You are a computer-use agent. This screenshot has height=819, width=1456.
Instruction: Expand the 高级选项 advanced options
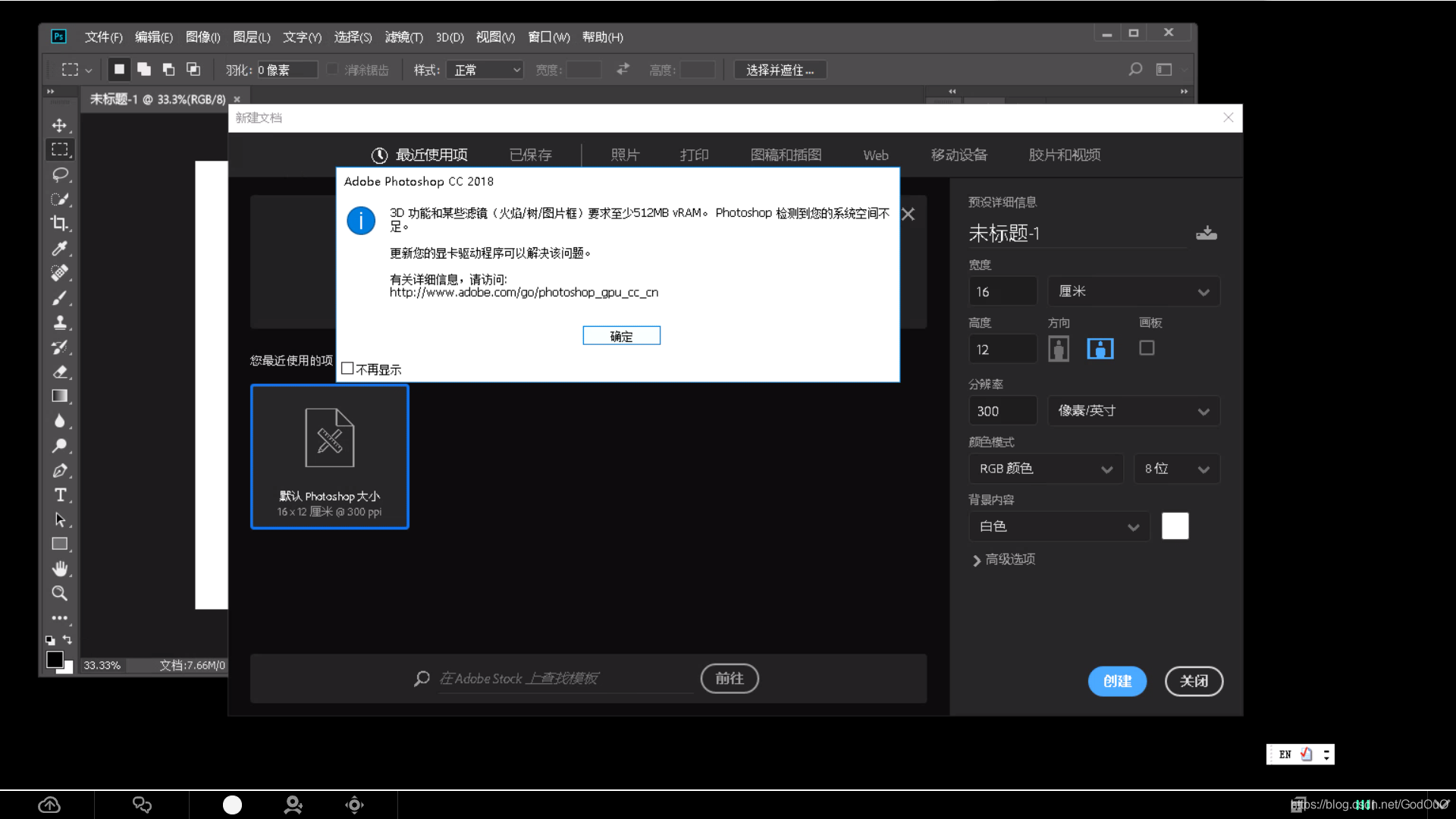(x=1004, y=560)
